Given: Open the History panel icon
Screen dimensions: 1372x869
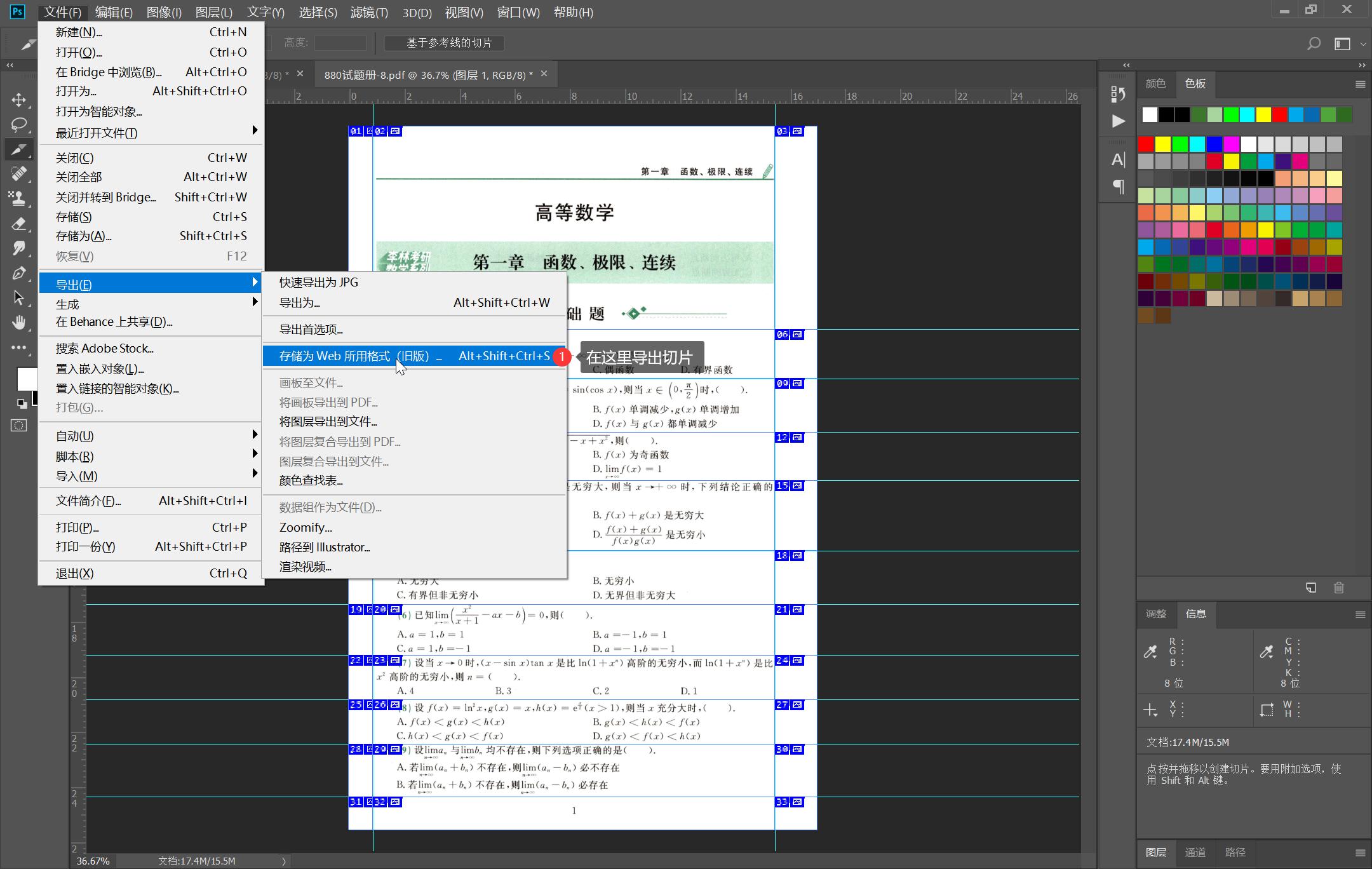Looking at the screenshot, I should click(x=1119, y=94).
